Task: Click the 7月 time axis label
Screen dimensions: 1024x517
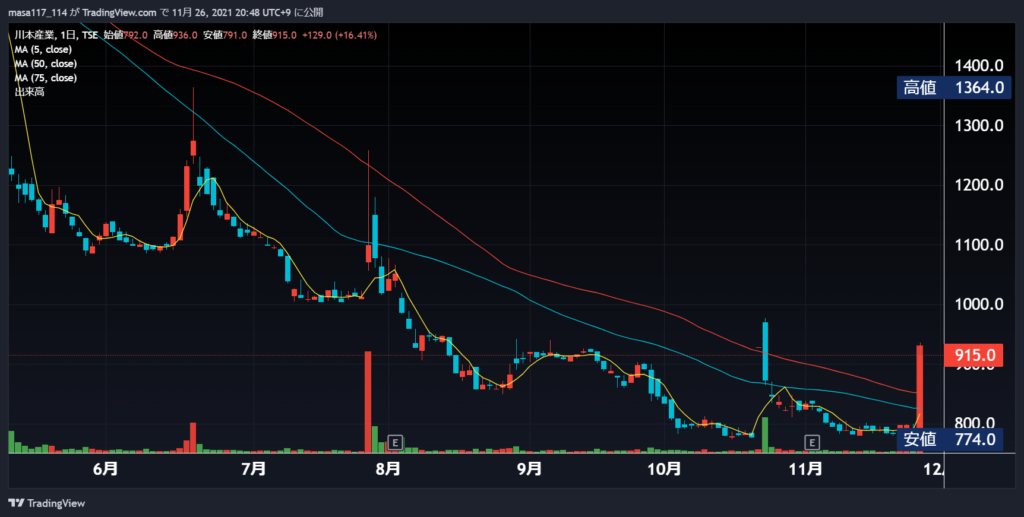Action: [x=253, y=469]
